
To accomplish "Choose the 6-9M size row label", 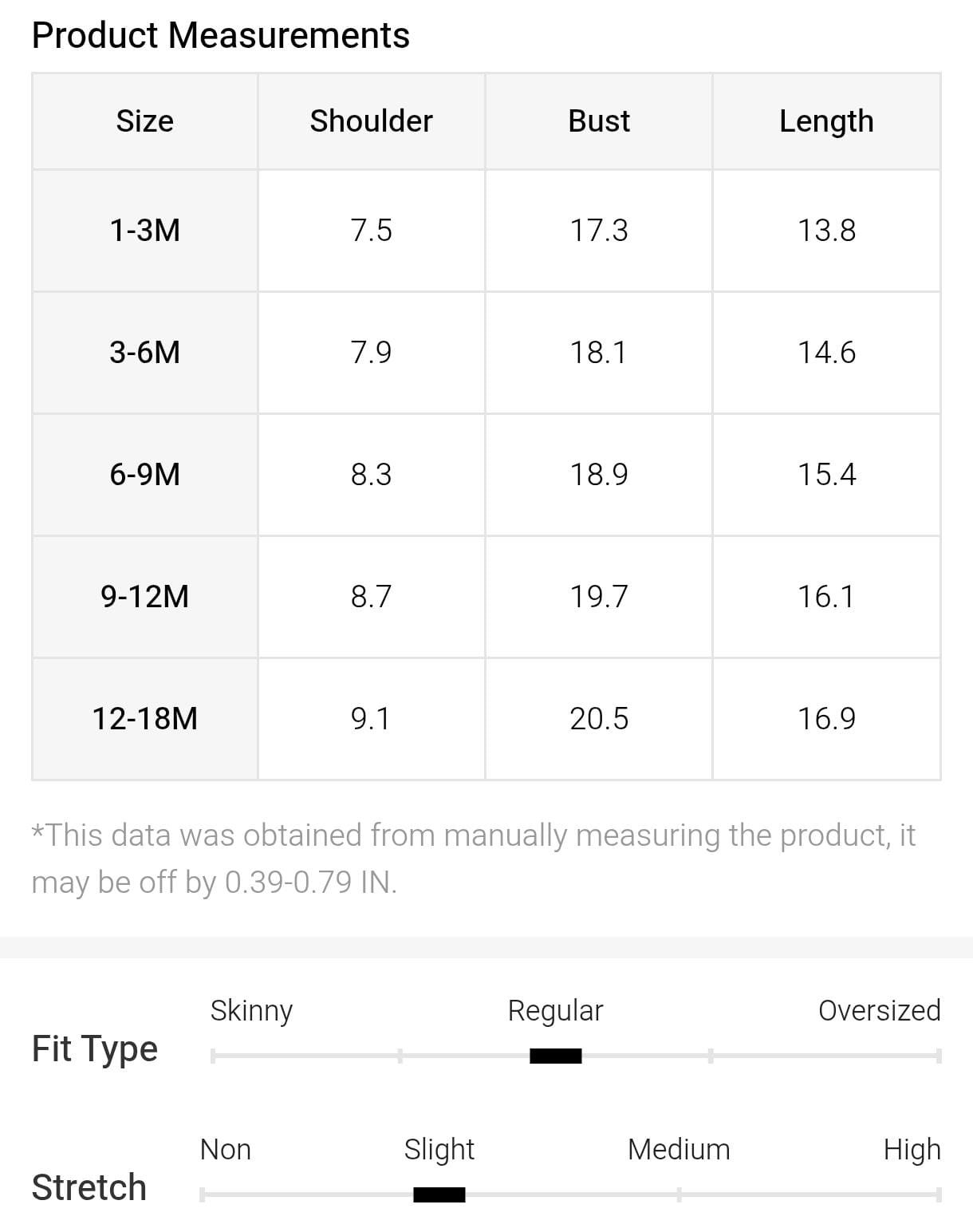I will coord(144,475).
